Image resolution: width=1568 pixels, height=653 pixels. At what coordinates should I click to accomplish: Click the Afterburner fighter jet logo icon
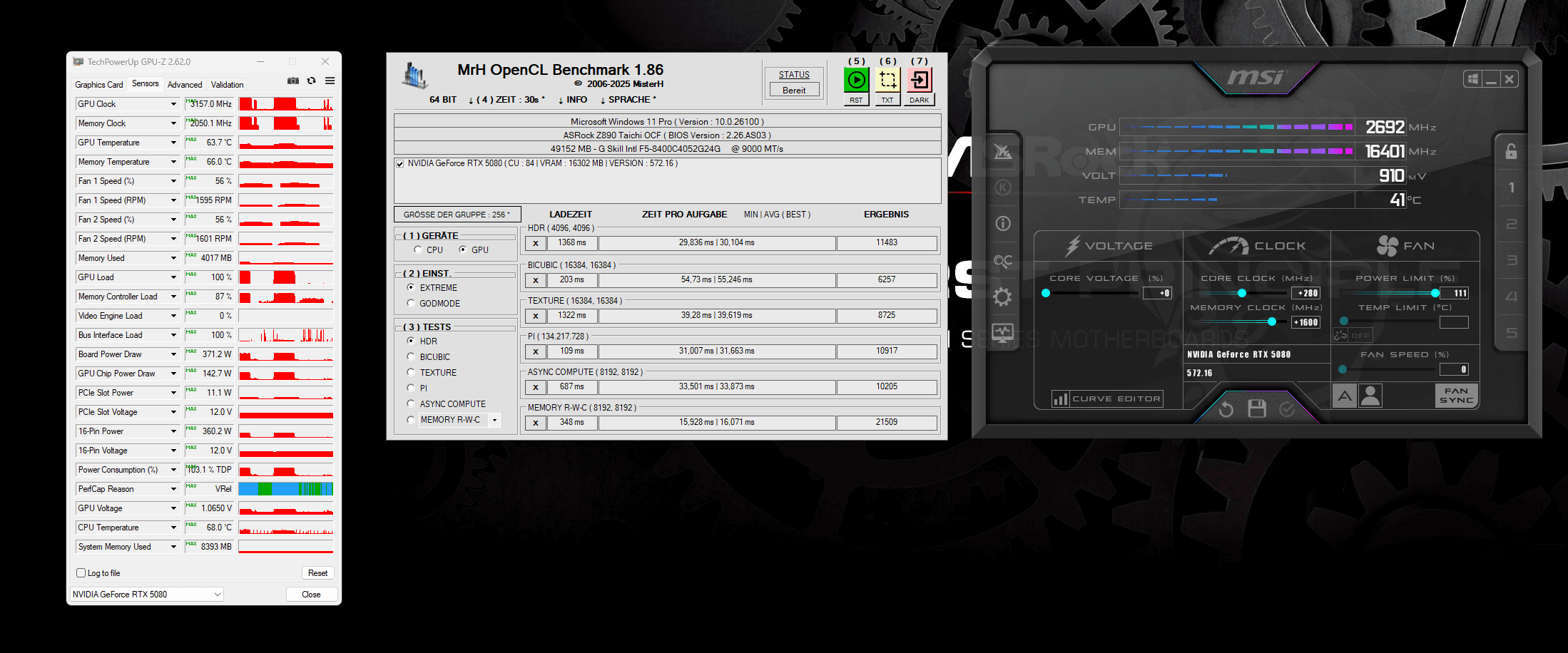point(1003,151)
